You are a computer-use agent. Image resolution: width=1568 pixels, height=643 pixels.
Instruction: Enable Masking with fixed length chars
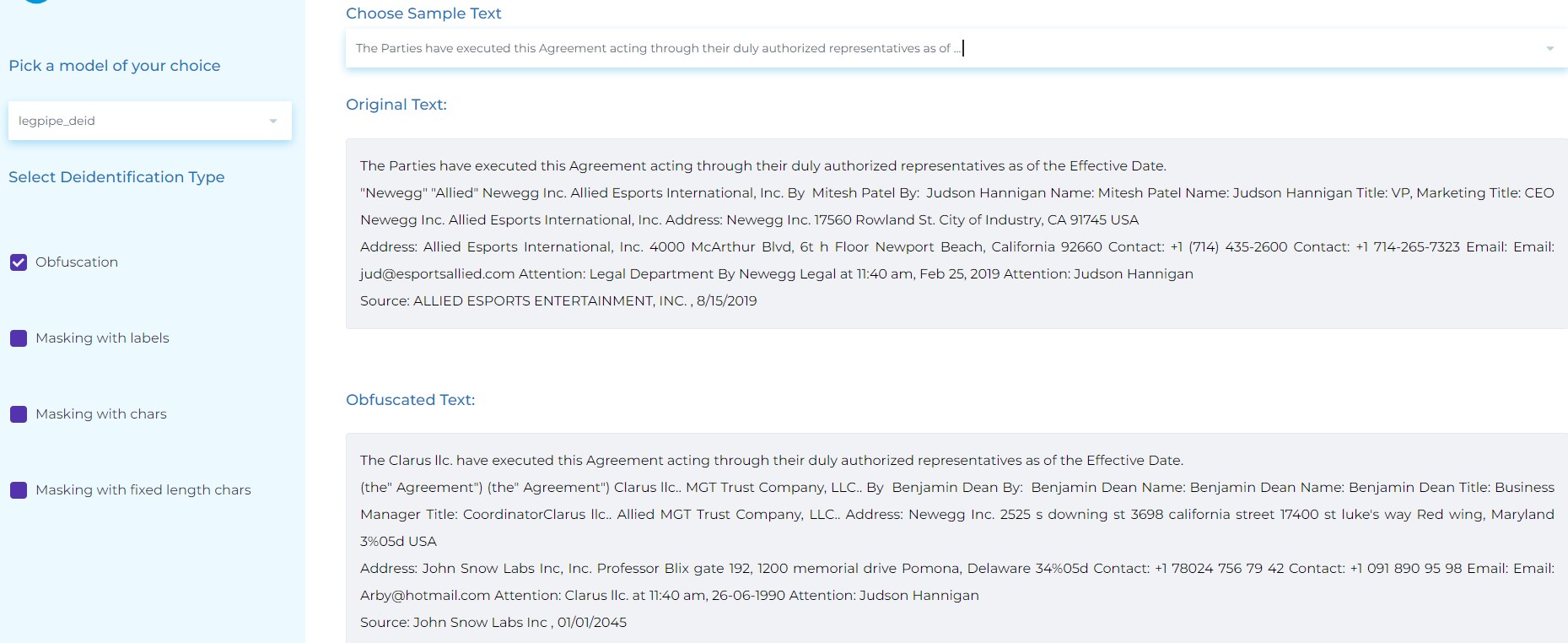click(x=19, y=490)
